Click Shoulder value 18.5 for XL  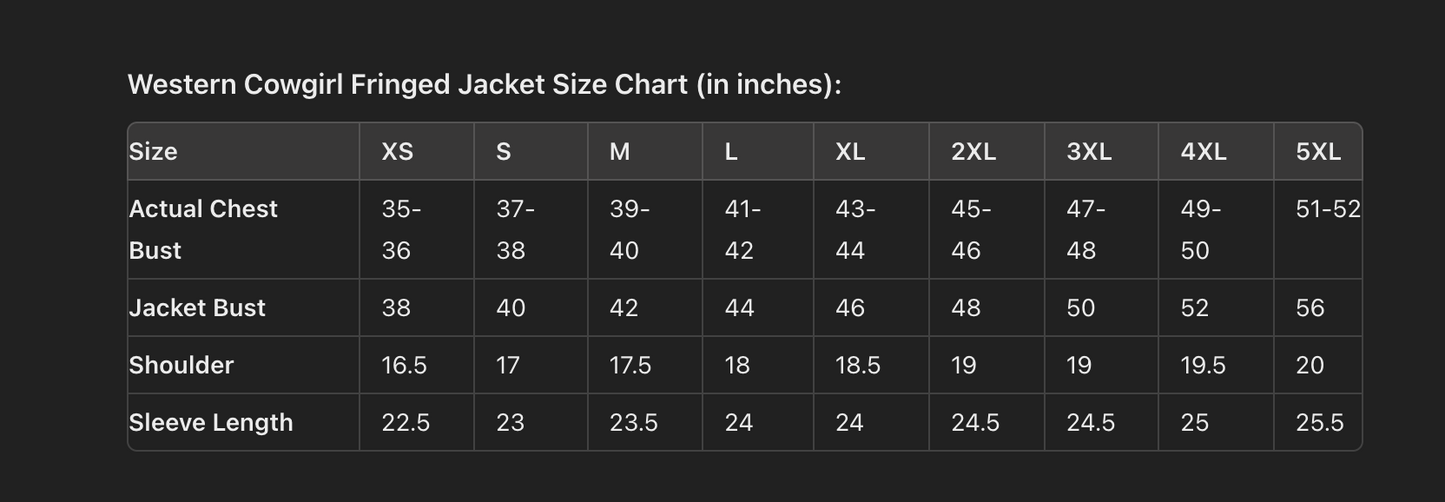[x=858, y=366]
